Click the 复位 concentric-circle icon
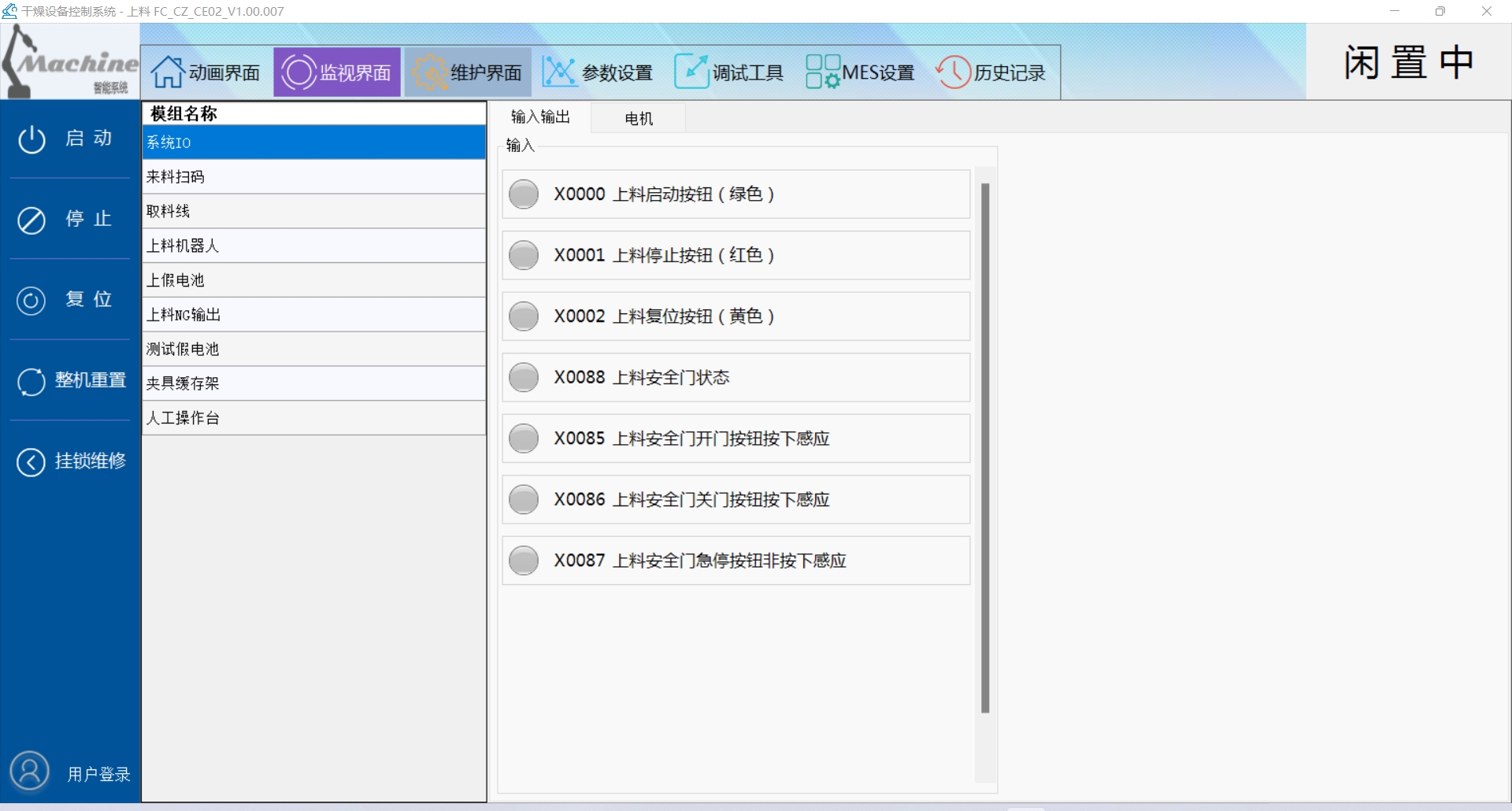 pyautogui.click(x=31, y=301)
